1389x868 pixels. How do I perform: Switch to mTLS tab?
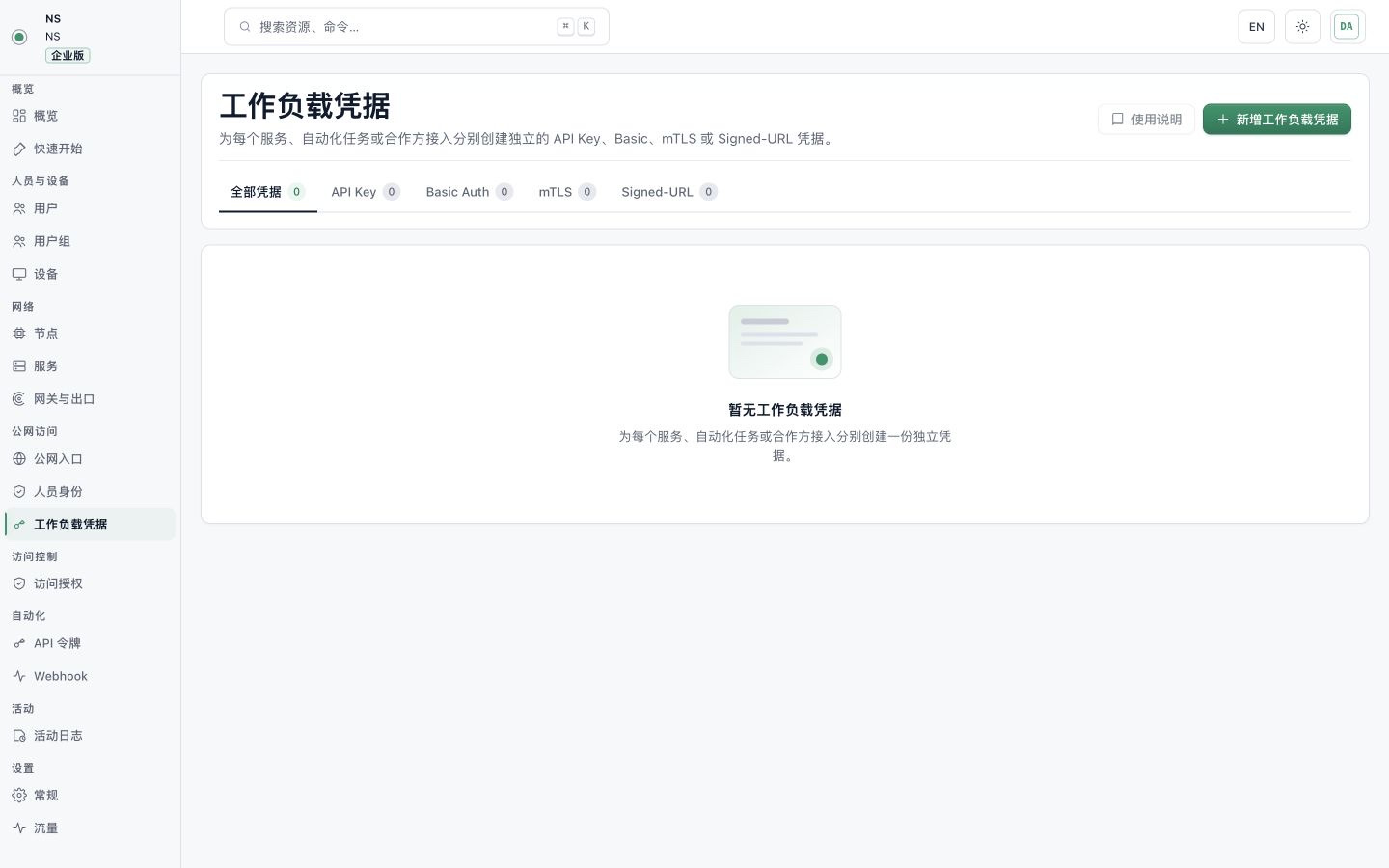click(567, 192)
